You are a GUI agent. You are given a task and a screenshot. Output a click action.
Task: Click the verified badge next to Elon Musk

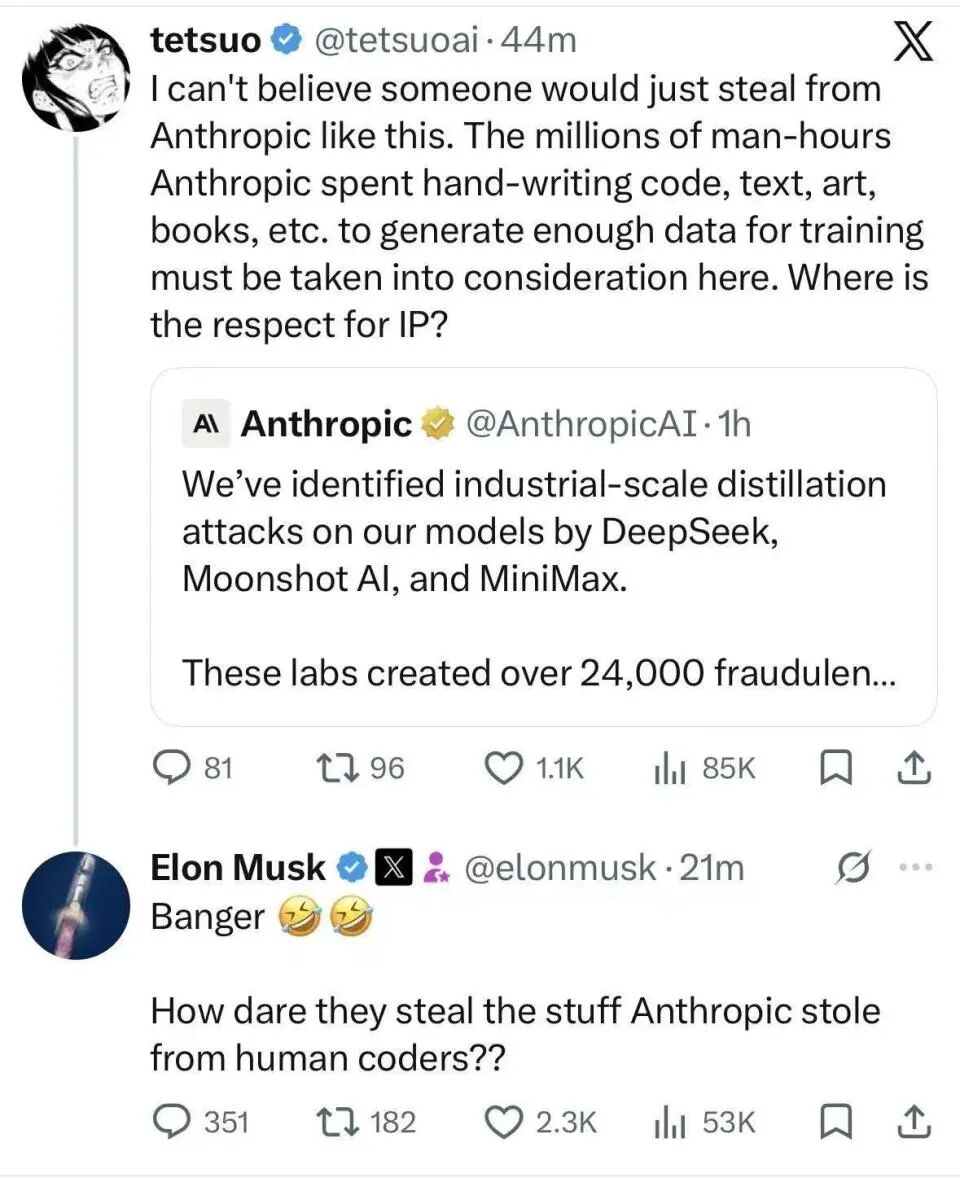tap(350, 867)
